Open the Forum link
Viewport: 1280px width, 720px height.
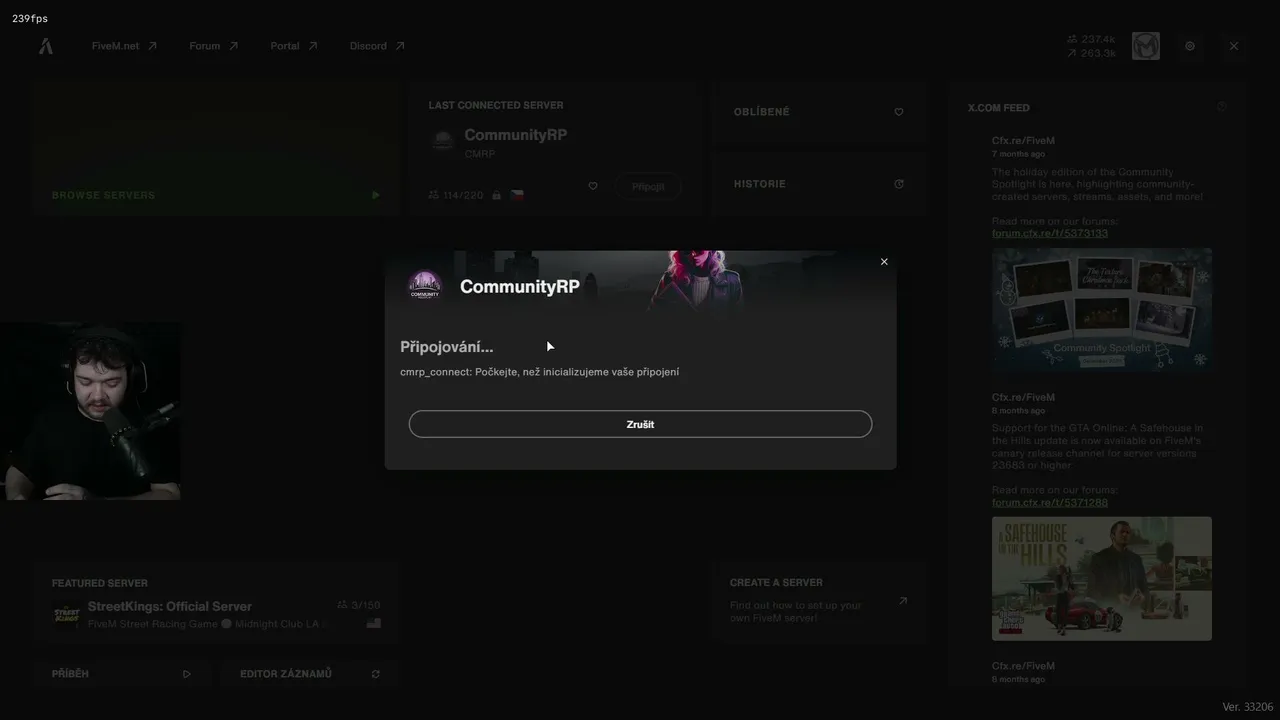tap(213, 46)
